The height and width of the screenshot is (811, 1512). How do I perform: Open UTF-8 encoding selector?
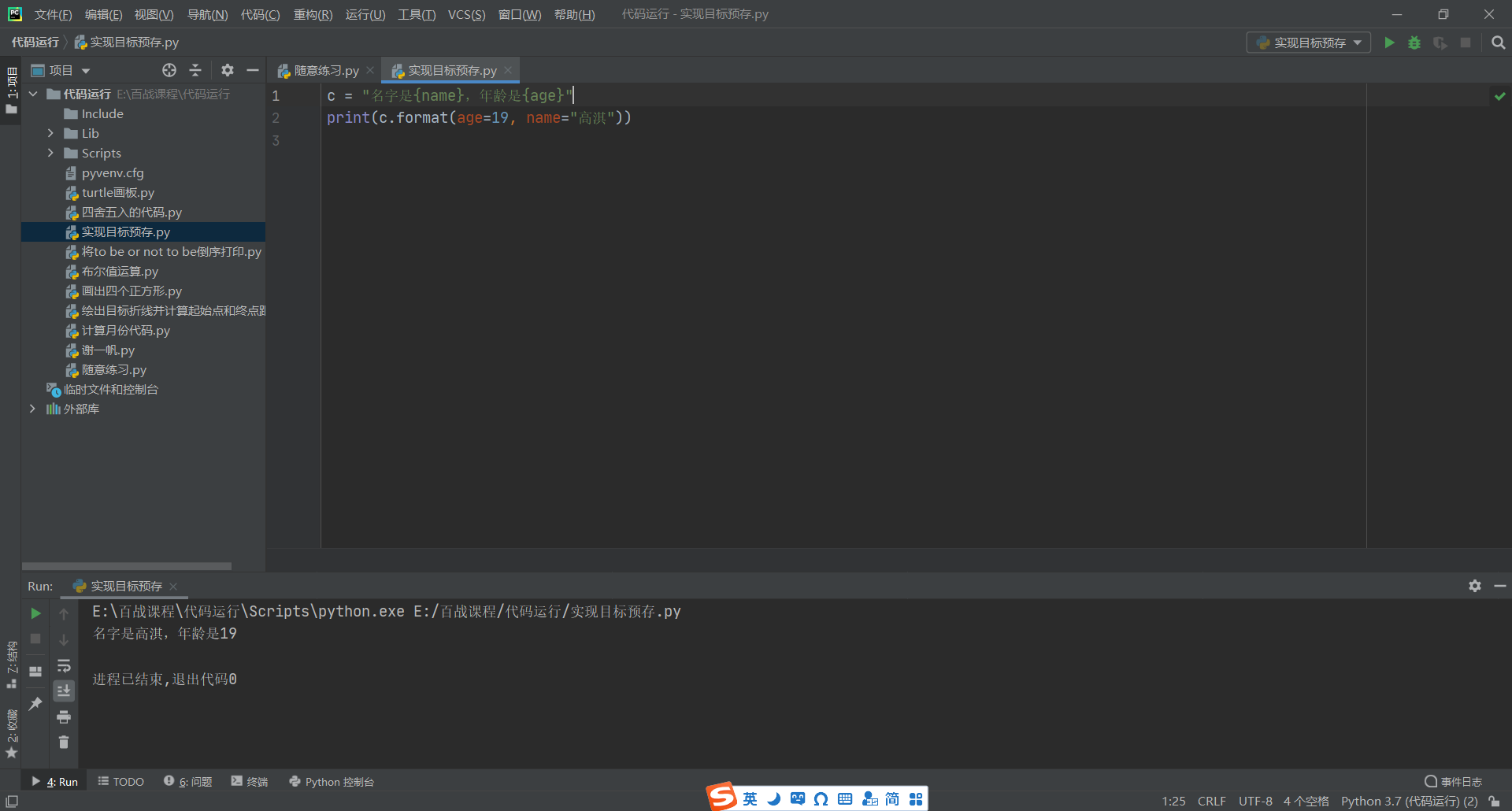click(1255, 801)
